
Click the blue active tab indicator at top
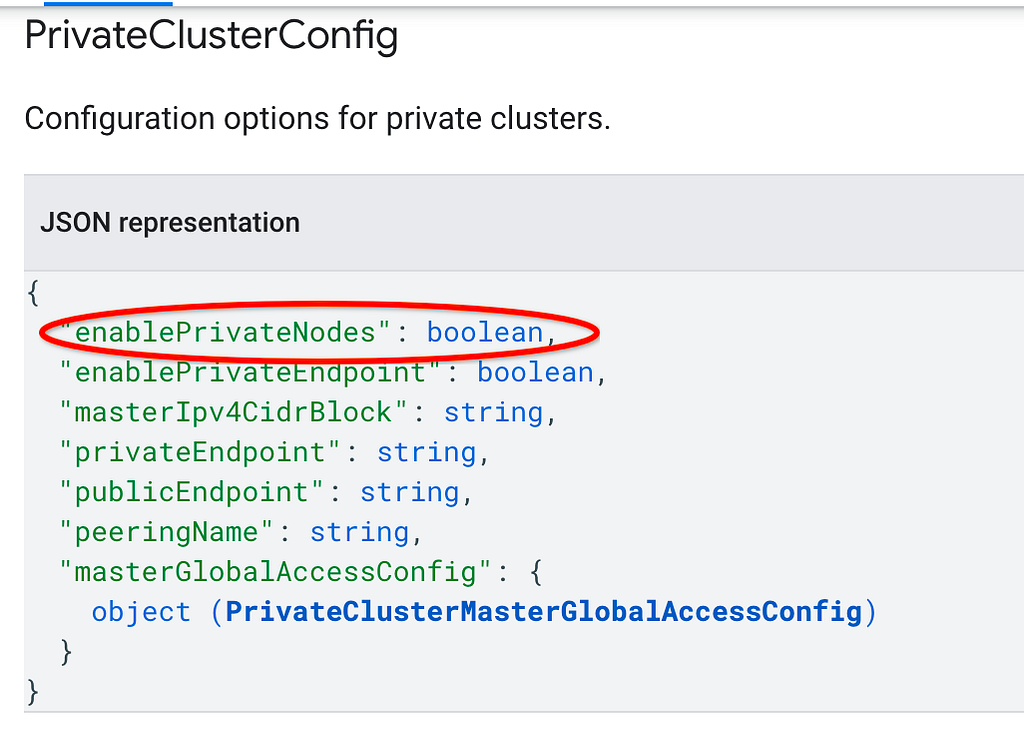pyautogui.click(x=108, y=3)
